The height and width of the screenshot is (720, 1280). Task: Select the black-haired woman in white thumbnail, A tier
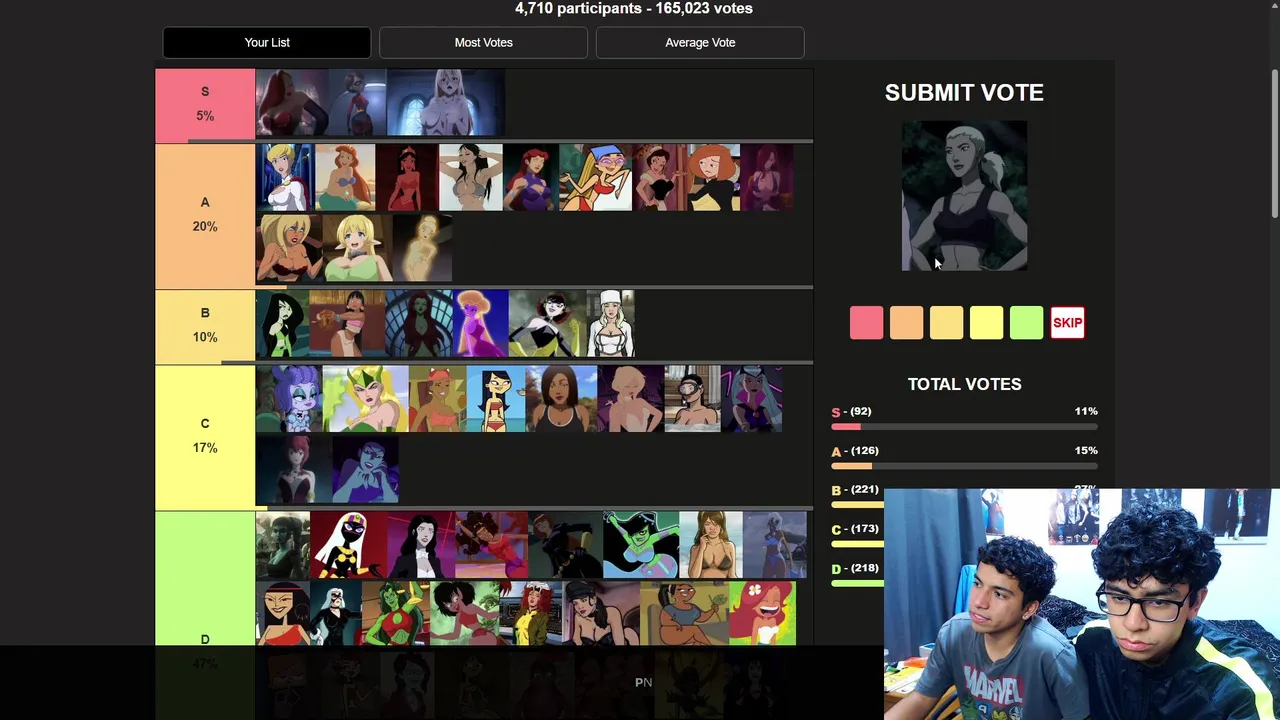tap(470, 177)
